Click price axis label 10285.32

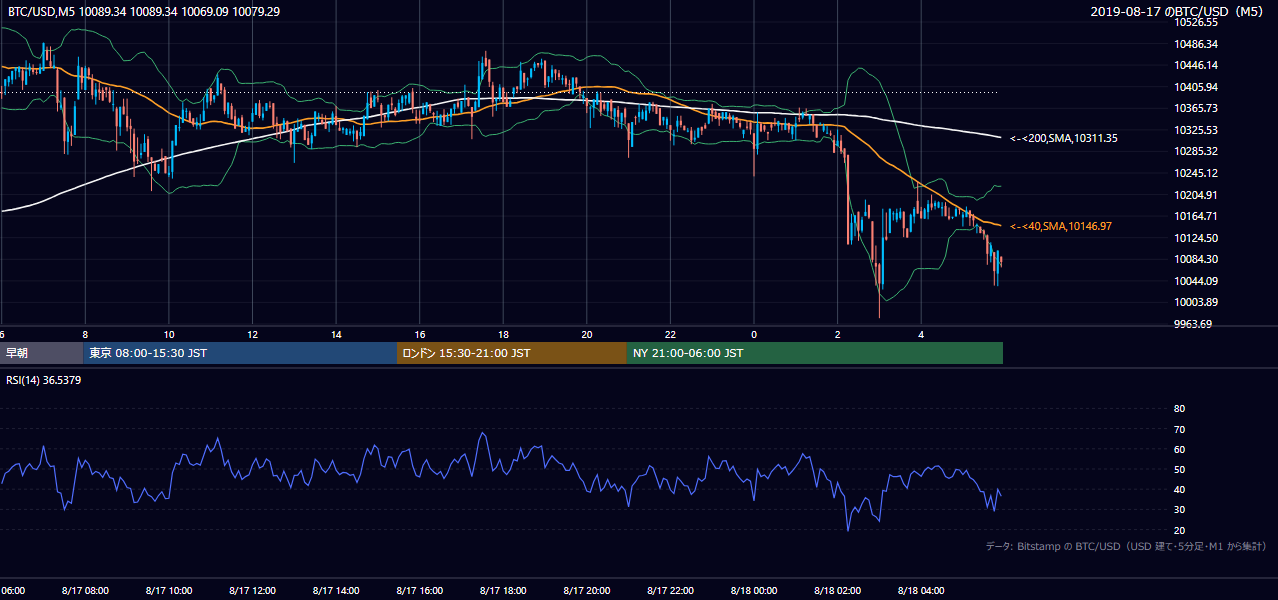[1197, 151]
